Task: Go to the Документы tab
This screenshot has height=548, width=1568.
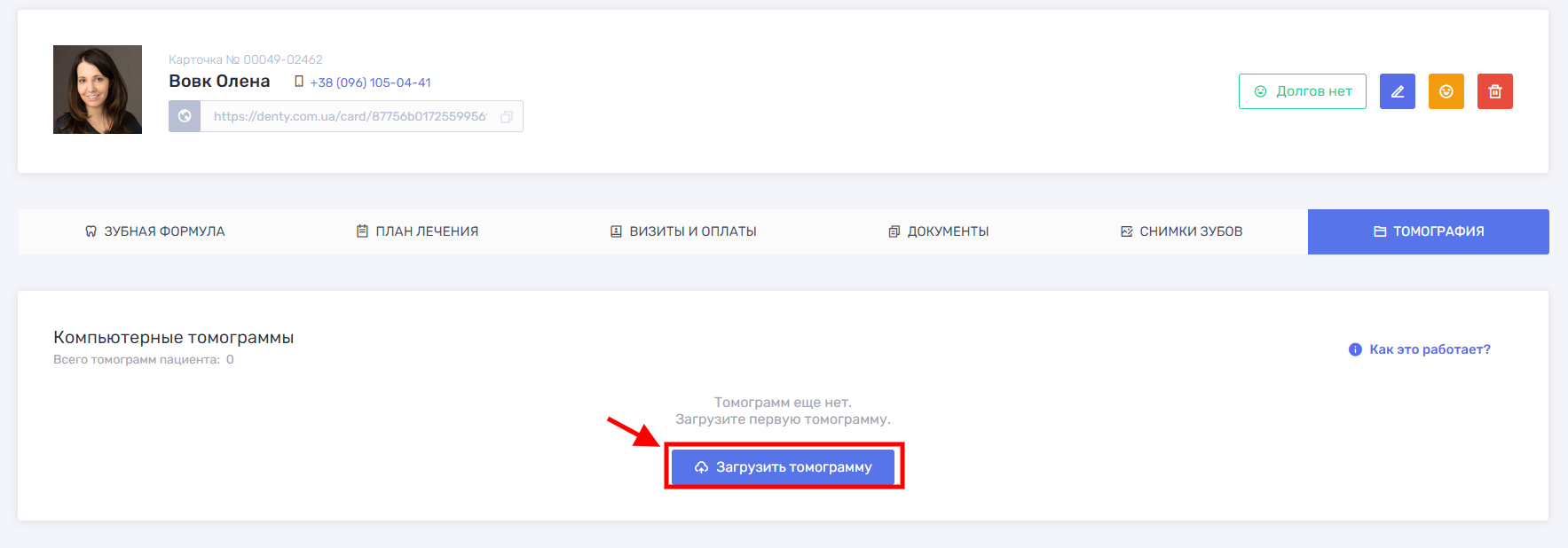Action: (x=938, y=231)
